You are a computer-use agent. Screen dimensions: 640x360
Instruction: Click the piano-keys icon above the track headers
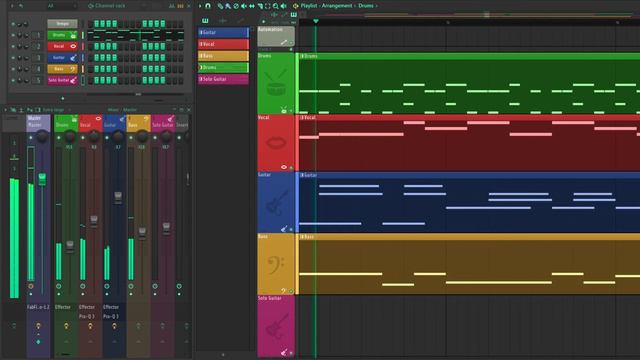[293, 15]
